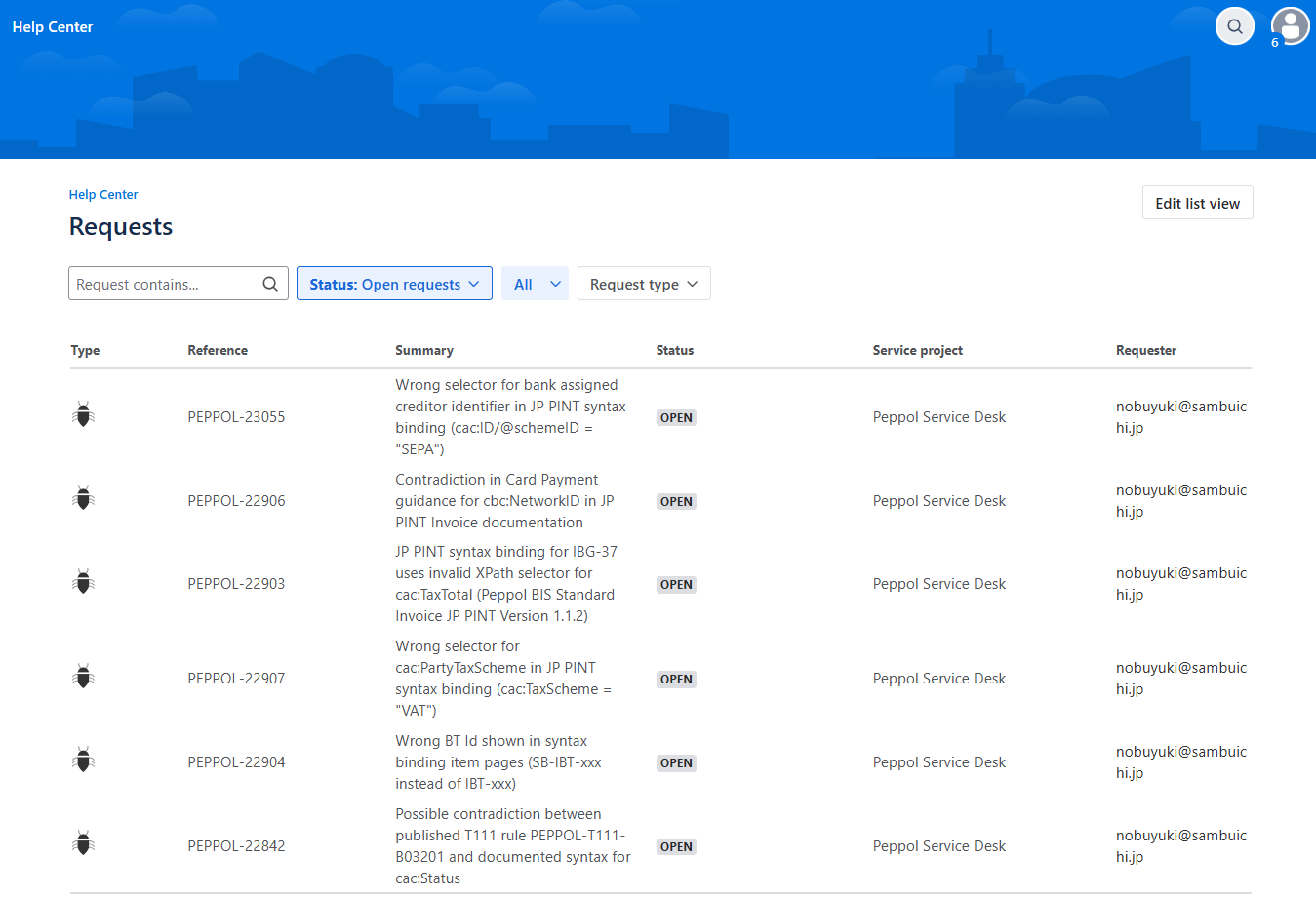Click the bug icon for PEPPOL-22906

[x=84, y=499]
